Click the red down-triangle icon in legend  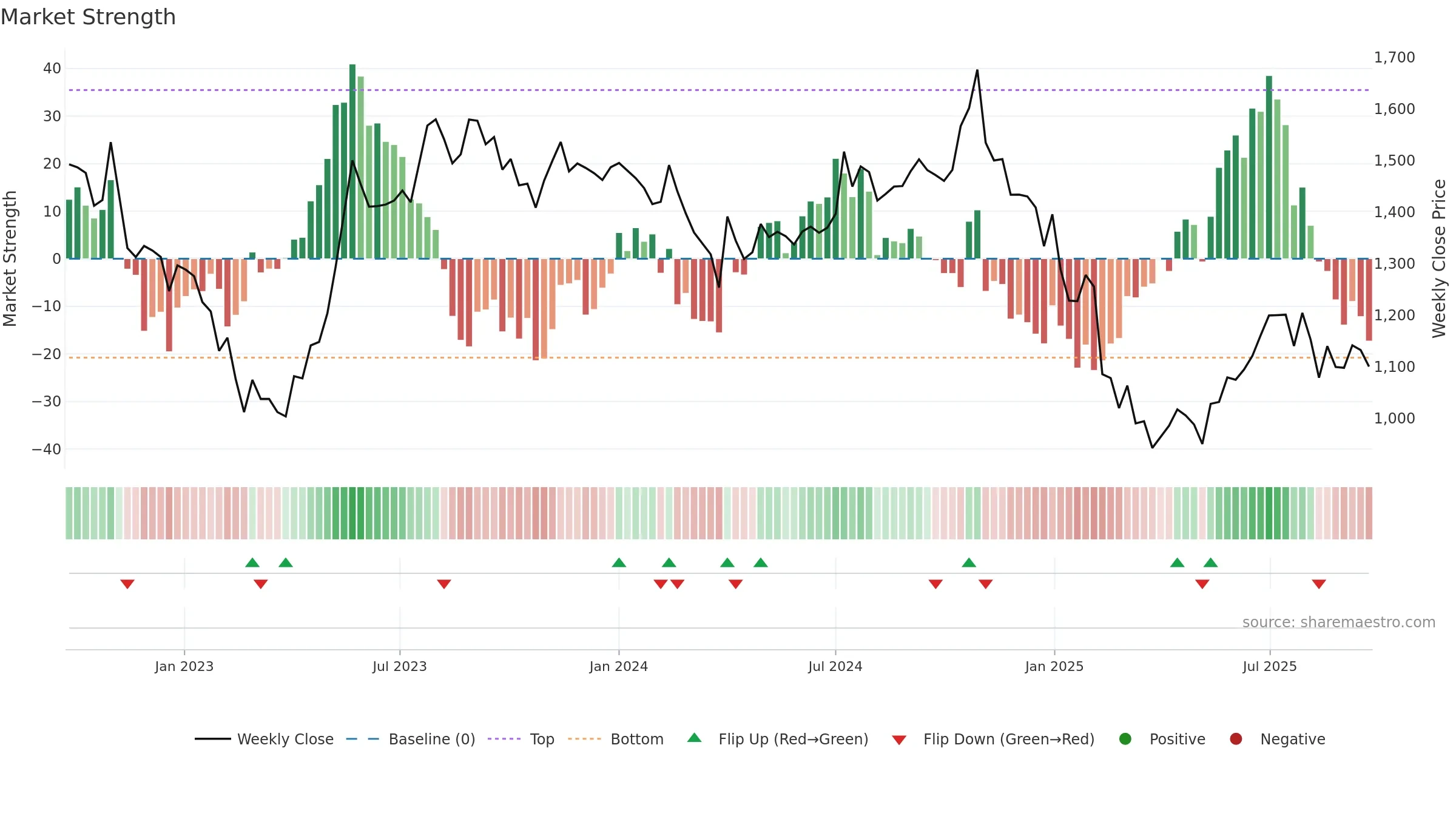(899, 740)
